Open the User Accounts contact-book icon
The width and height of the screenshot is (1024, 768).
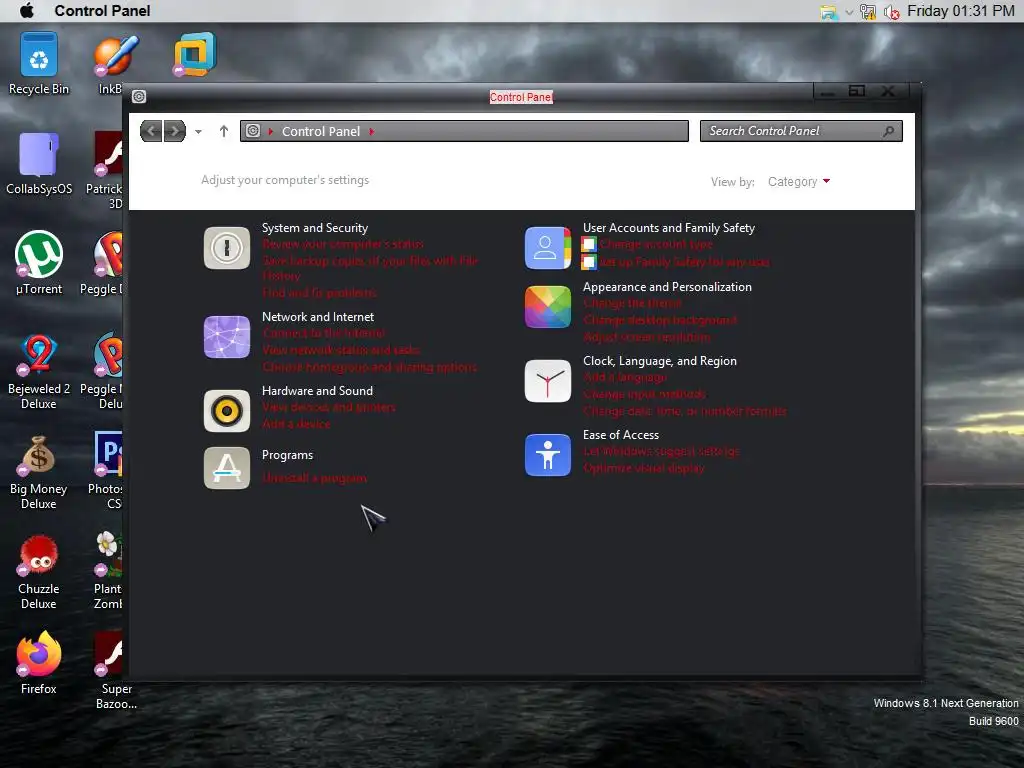pos(548,248)
